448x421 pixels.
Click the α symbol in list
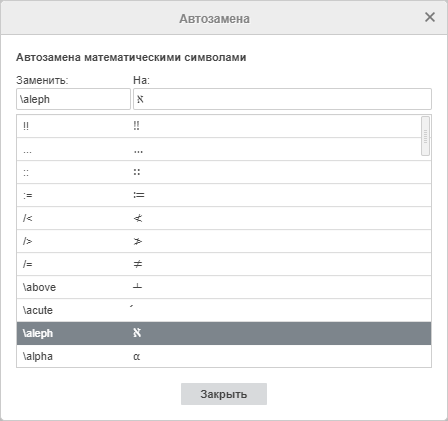tap(137, 357)
